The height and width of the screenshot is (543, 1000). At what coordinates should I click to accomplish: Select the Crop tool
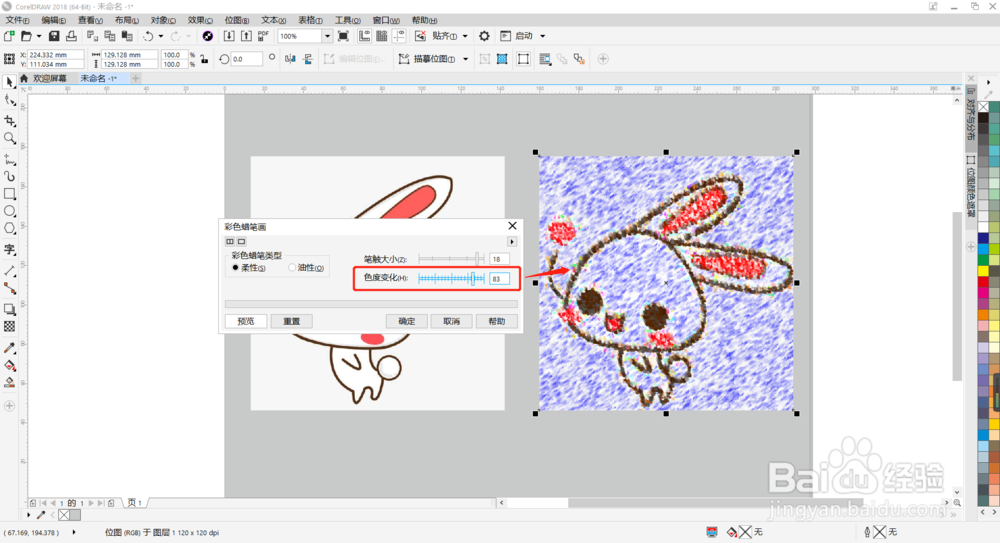pos(10,121)
